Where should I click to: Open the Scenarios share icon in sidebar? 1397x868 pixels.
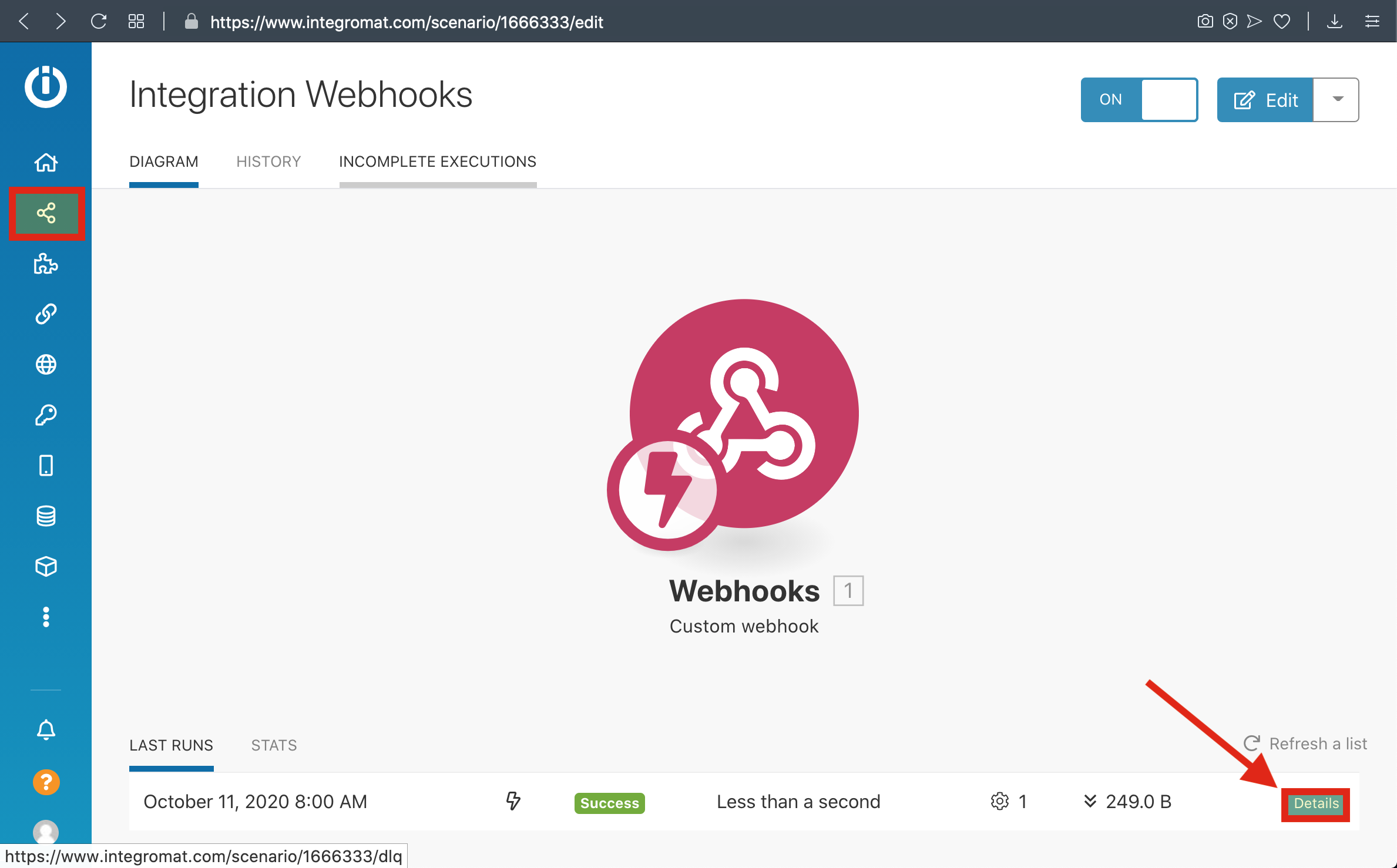pyautogui.click(x=46, y=213)
